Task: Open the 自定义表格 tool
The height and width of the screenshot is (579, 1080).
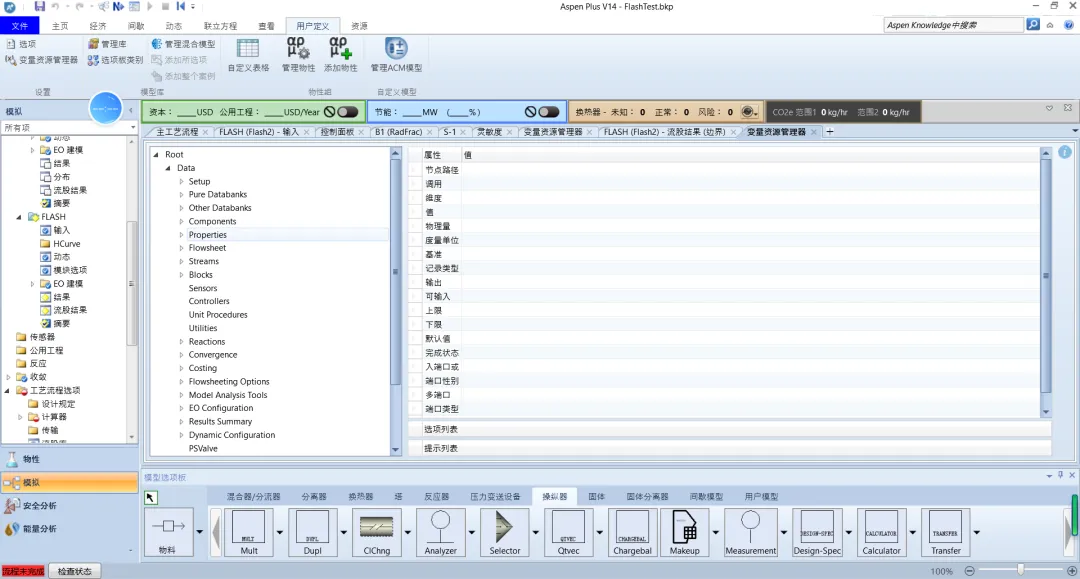Action: (x=248, y=55)
